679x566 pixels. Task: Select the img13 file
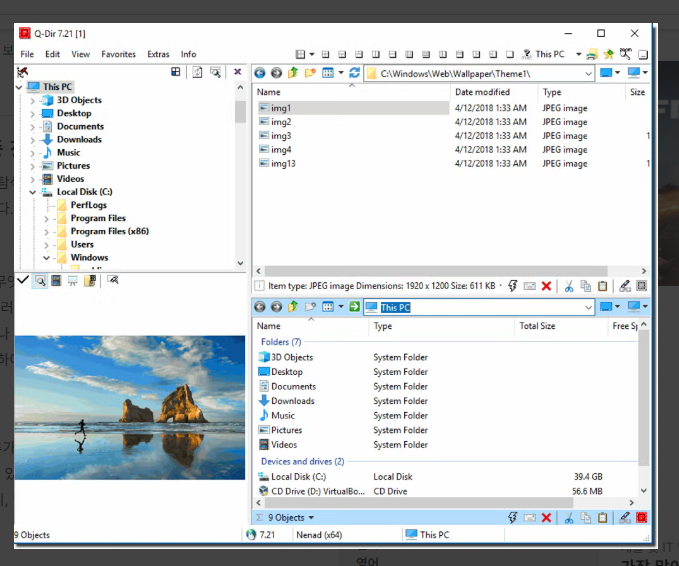point(283,164)
